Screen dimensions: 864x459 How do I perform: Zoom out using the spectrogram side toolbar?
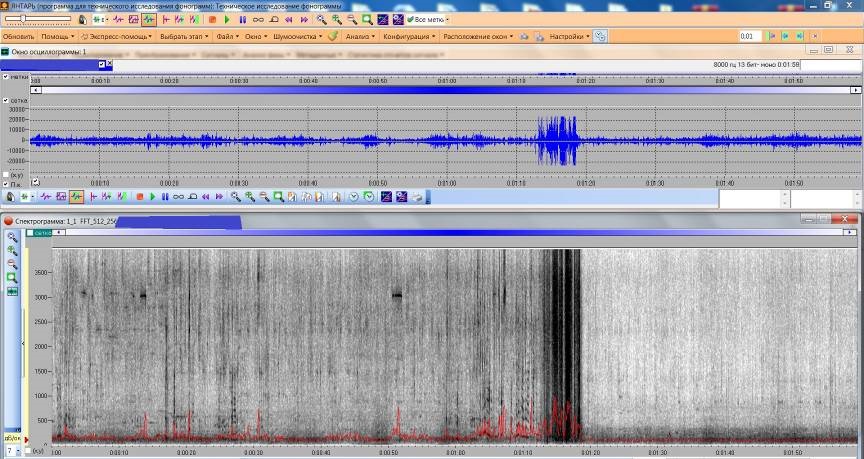tap(12, 264)
